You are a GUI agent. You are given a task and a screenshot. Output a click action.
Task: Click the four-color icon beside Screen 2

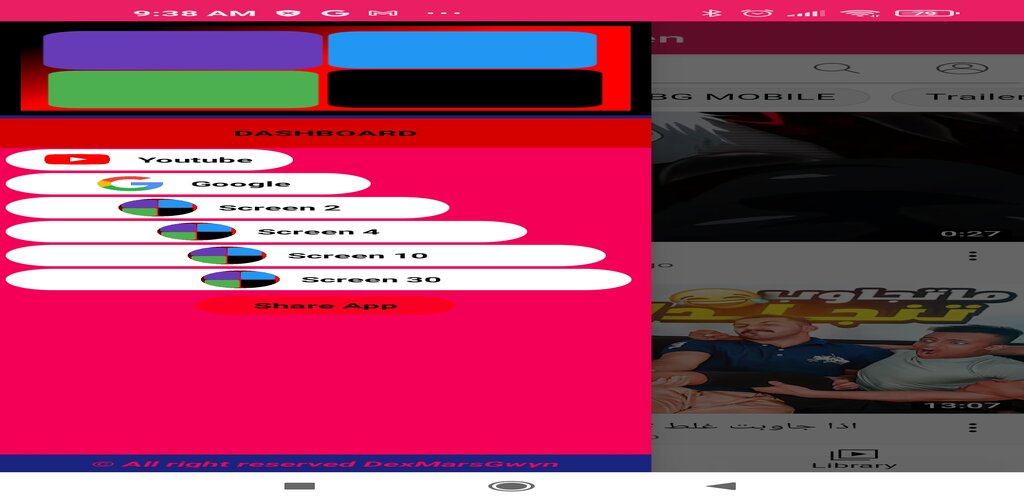157,208
